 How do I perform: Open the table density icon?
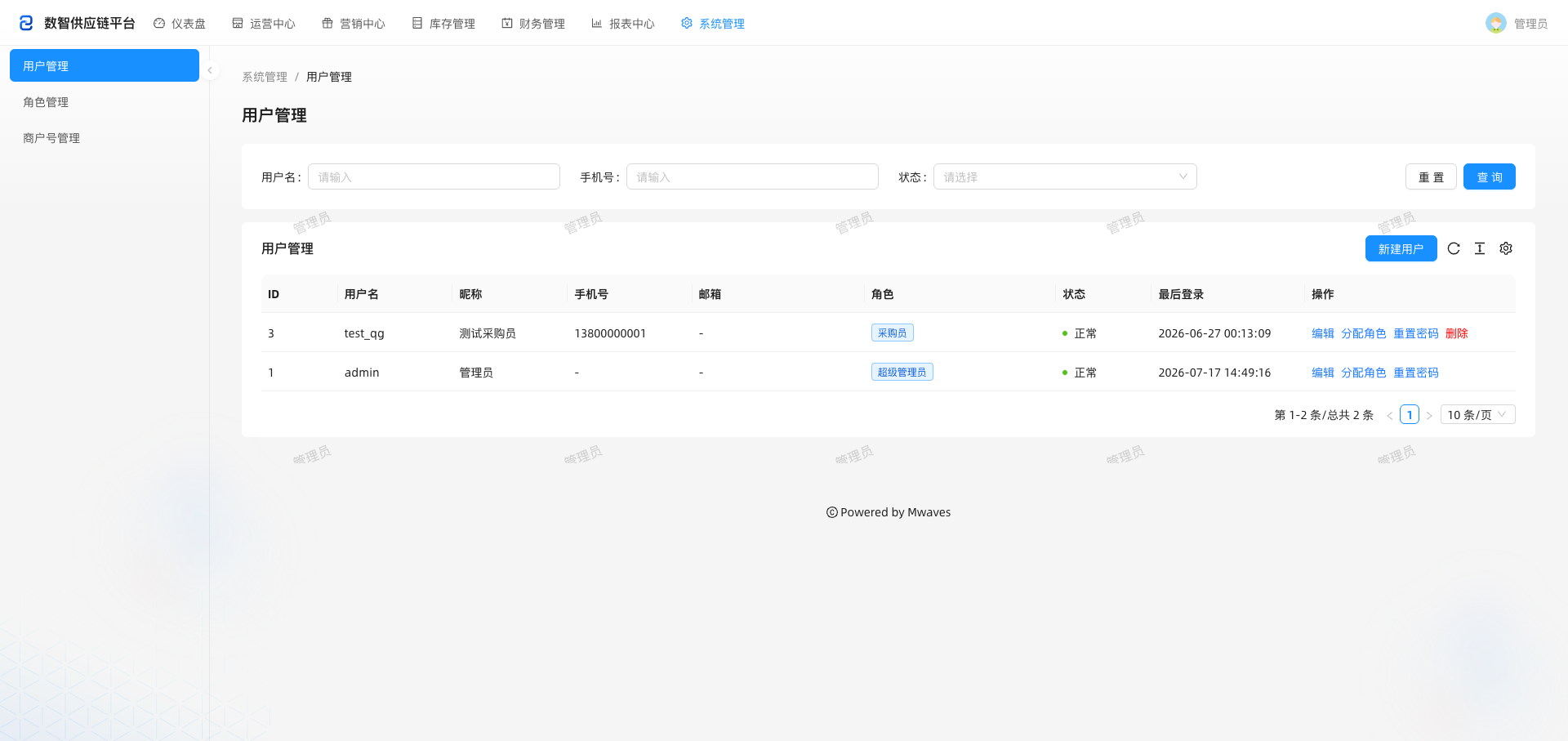(x=1480, y=248)
